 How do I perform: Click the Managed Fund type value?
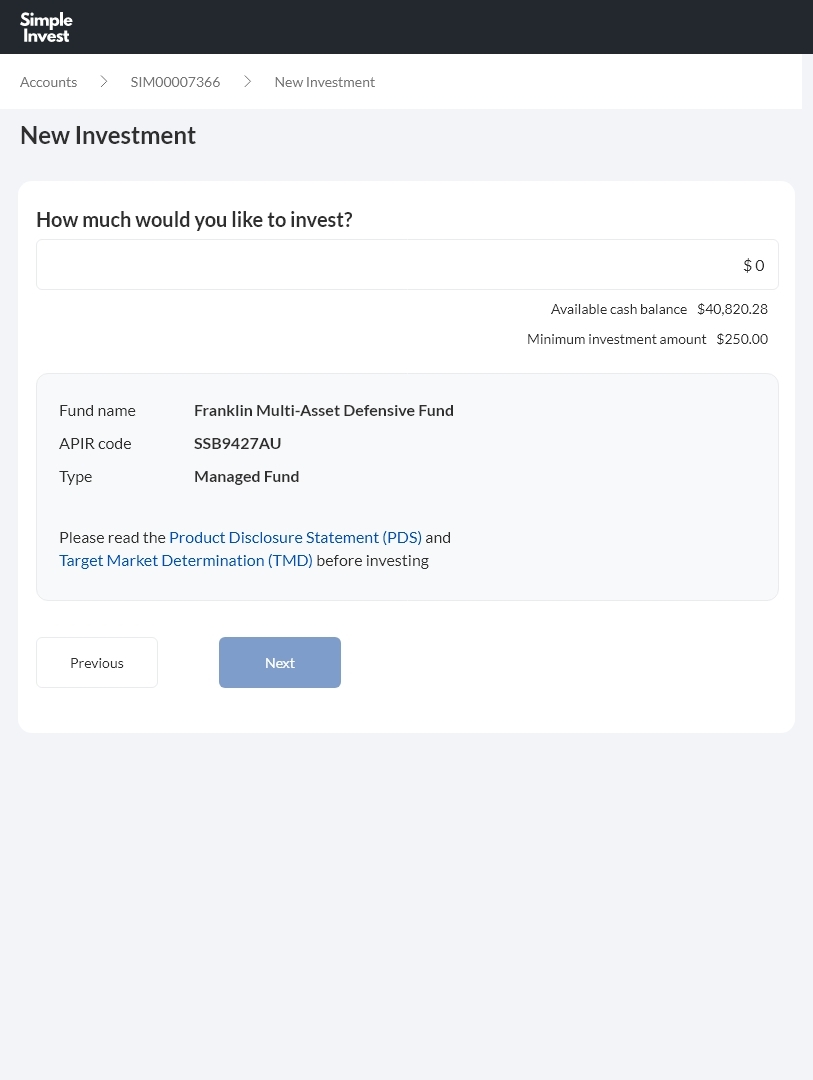pyautogui.click(x=246, y=476)
